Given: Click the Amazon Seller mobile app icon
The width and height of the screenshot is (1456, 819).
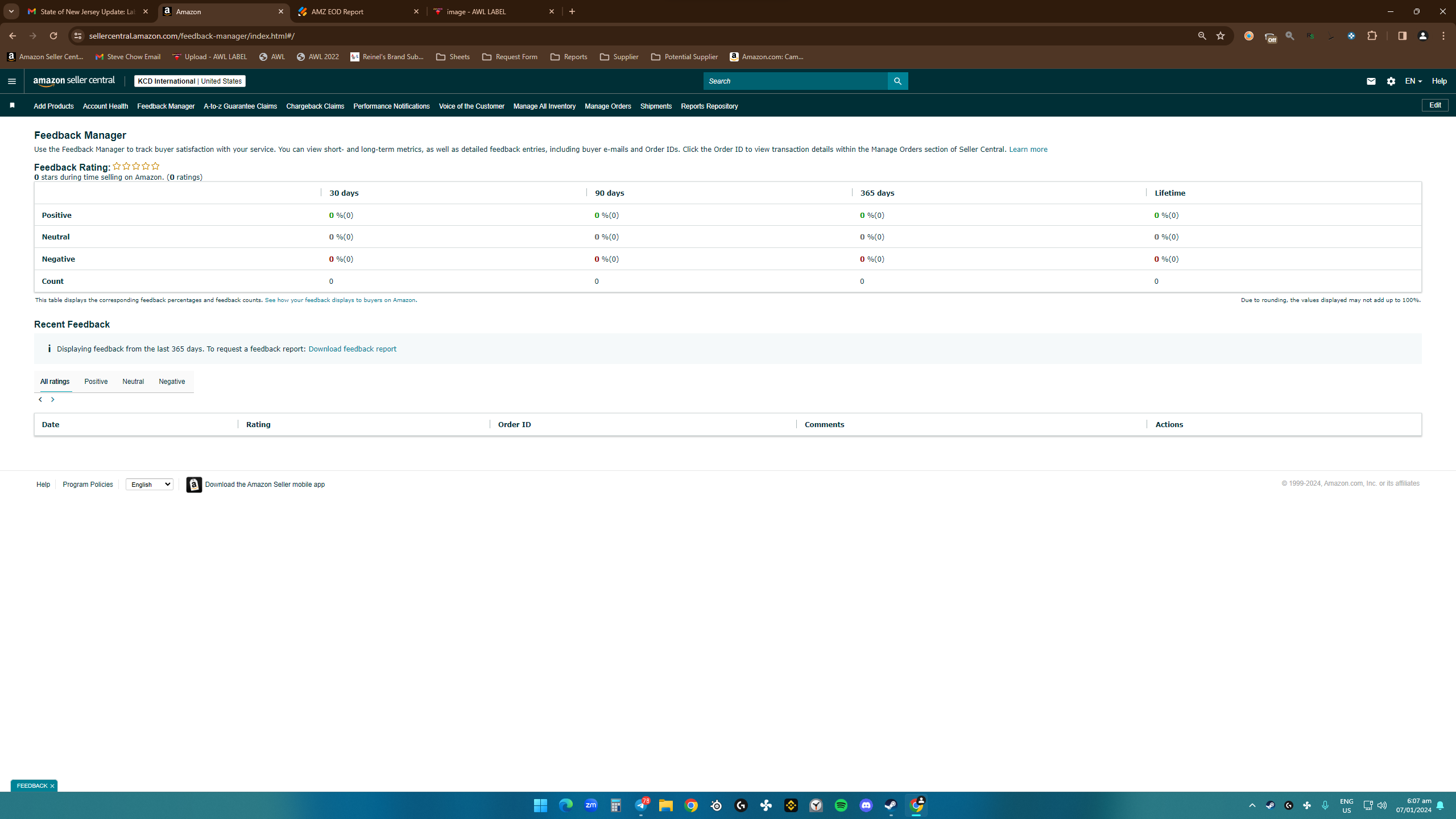Looking at the screenshot, I should tap(194, 485).
